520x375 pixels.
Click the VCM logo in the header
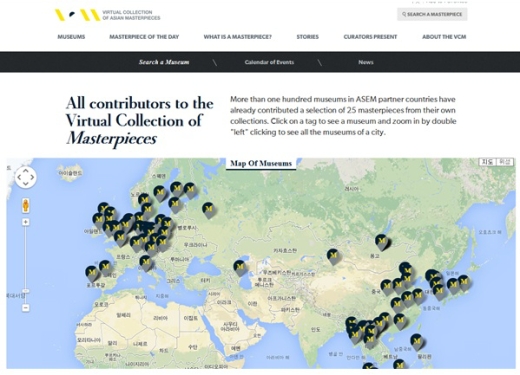108,15
